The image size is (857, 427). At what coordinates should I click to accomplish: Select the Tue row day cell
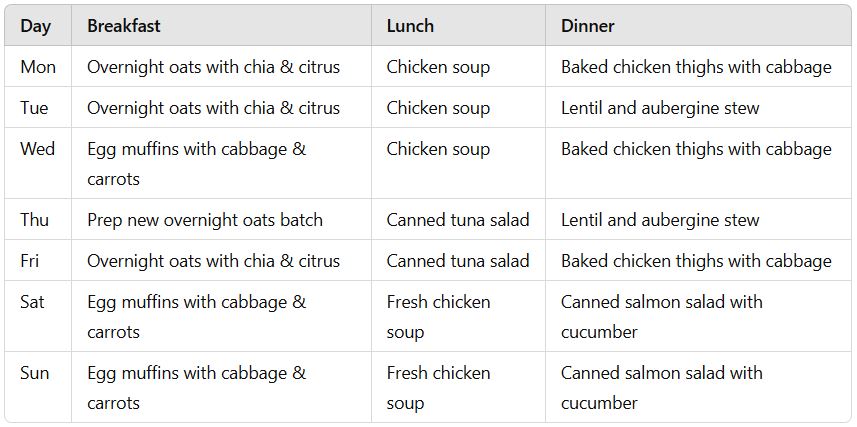tap(35, 108)
